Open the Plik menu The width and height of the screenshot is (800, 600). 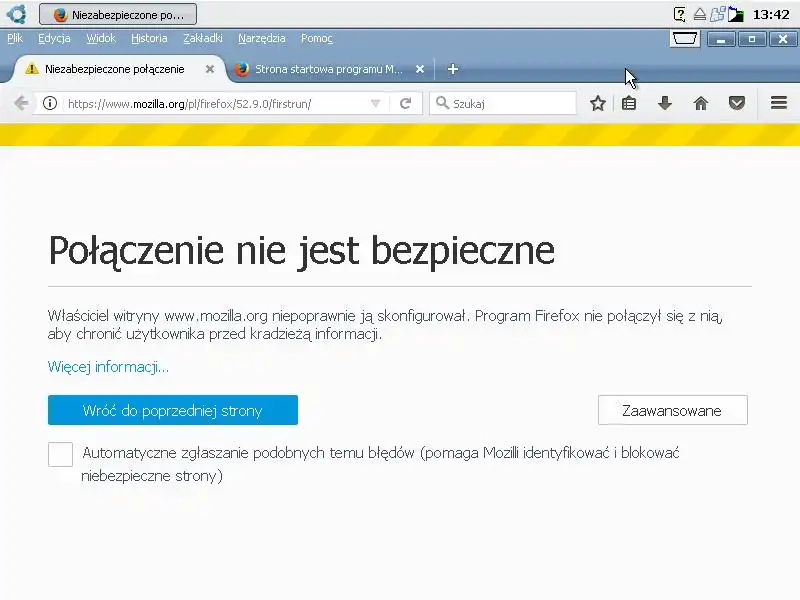point(15,38)
